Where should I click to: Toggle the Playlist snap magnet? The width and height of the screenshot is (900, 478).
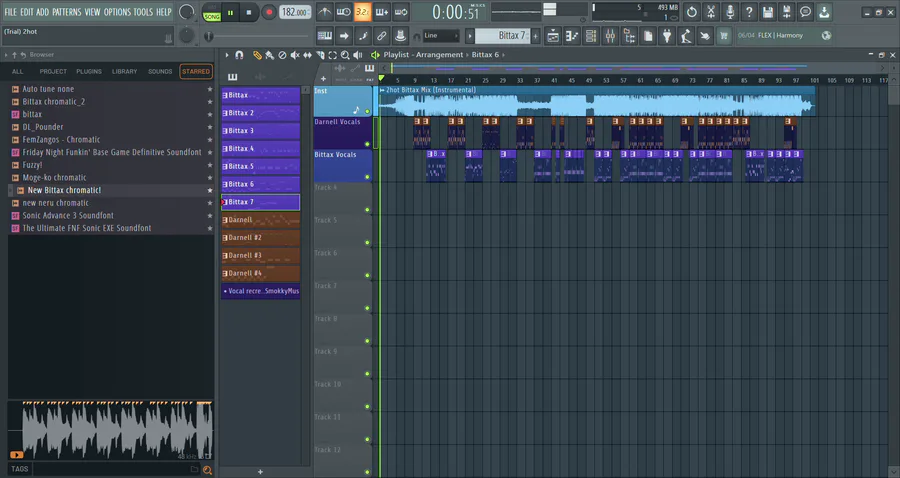tap(239, 55)
